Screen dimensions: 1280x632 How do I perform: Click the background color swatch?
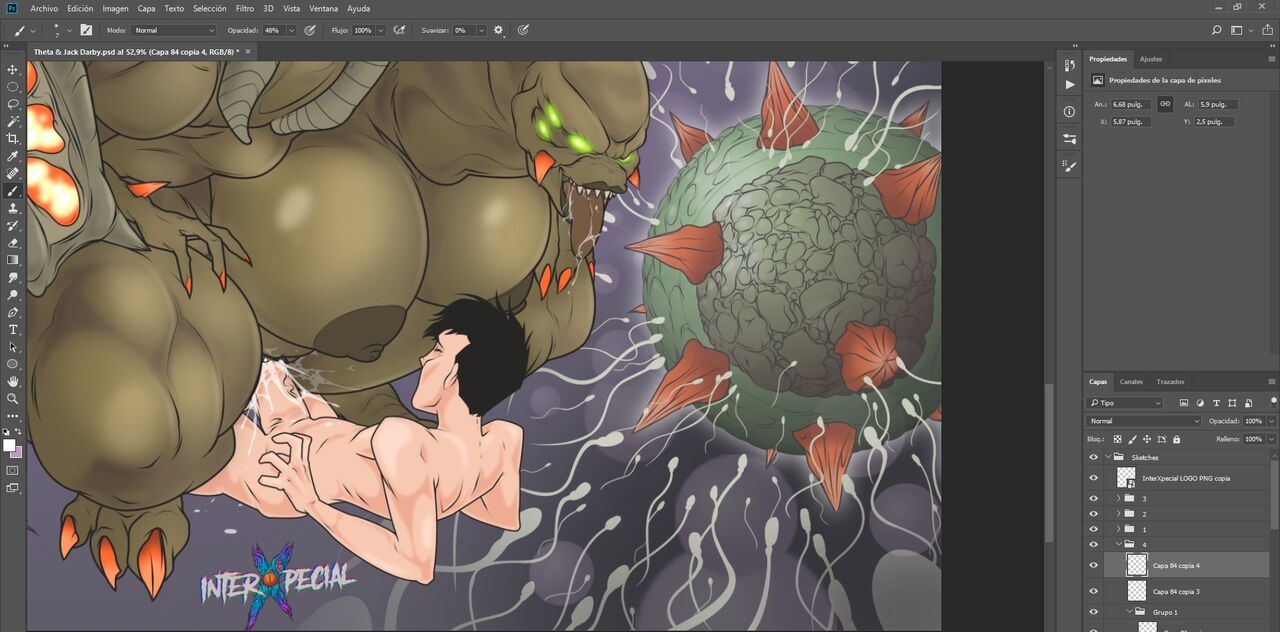click(16, 452)
